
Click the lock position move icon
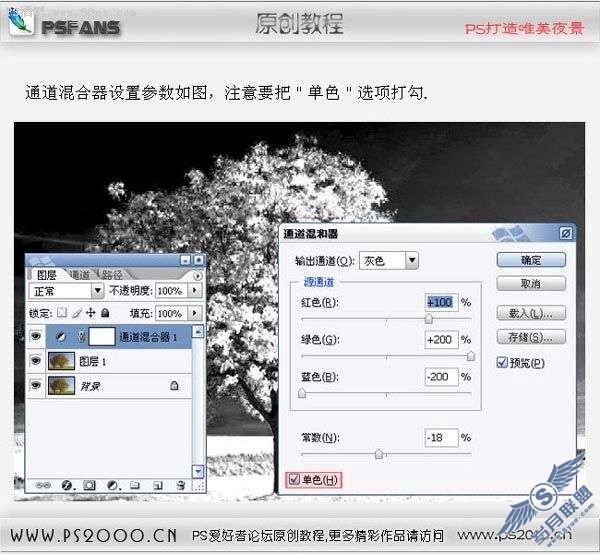pos(90,313)
